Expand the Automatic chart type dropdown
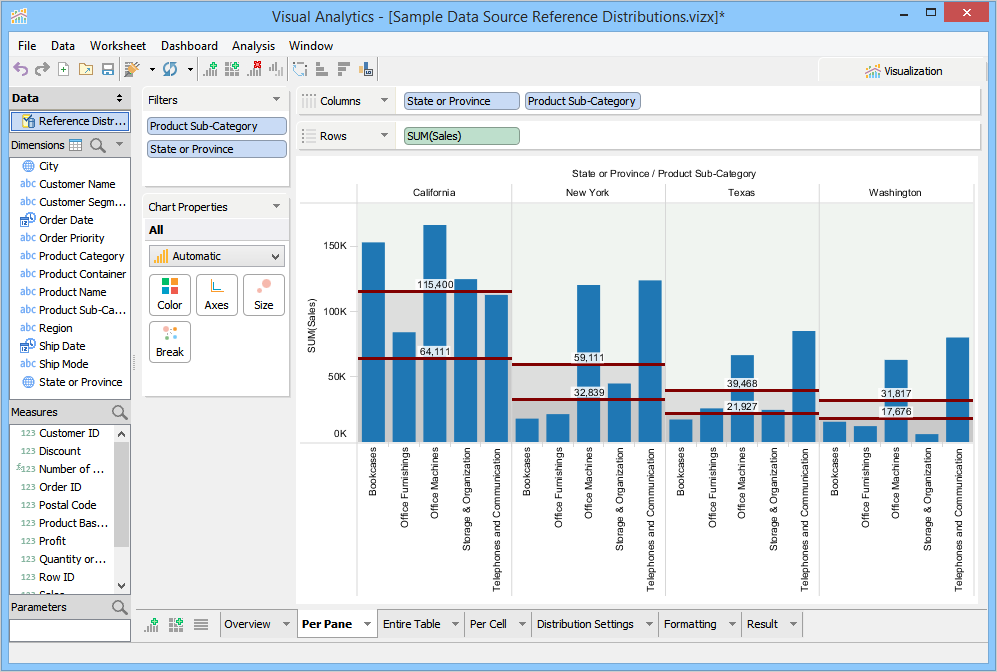Image resolution: width=997 pixels, height=672 pixels. coord(216,256)
